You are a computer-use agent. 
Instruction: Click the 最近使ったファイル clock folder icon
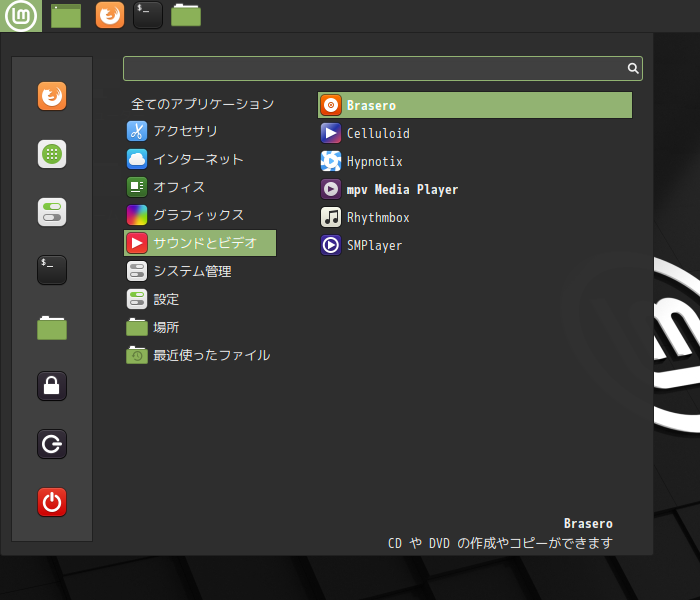click(x=137, y=355)
